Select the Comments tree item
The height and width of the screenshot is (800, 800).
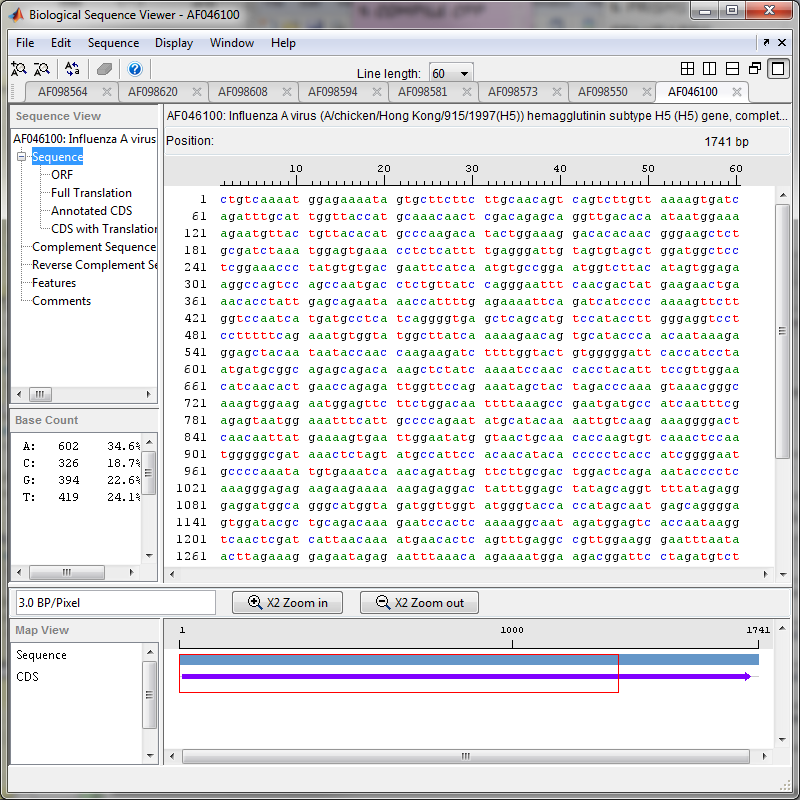61,301
